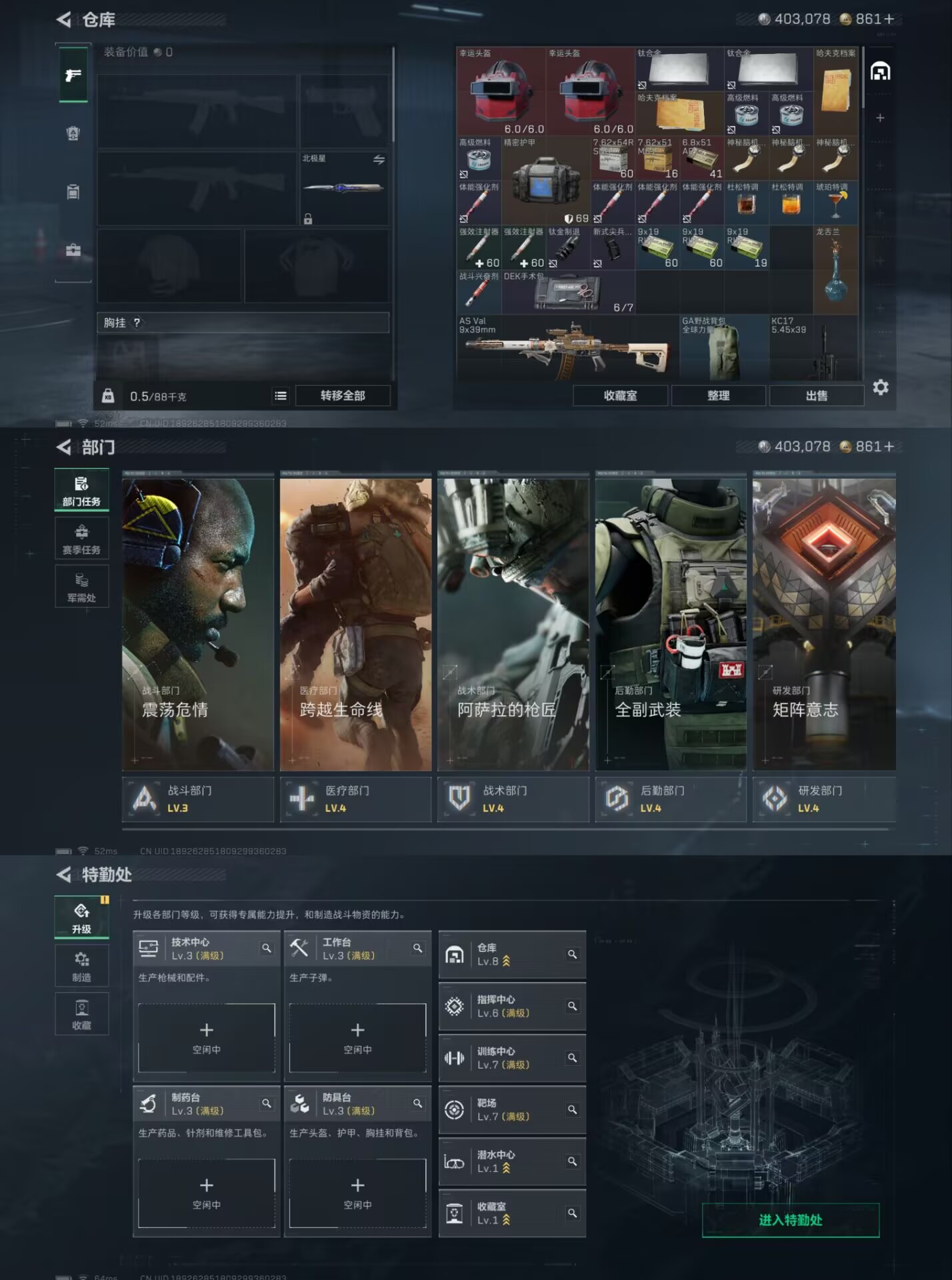Click the 进入特勤处 button
952x1280 pixels.
pos(791,1220)
